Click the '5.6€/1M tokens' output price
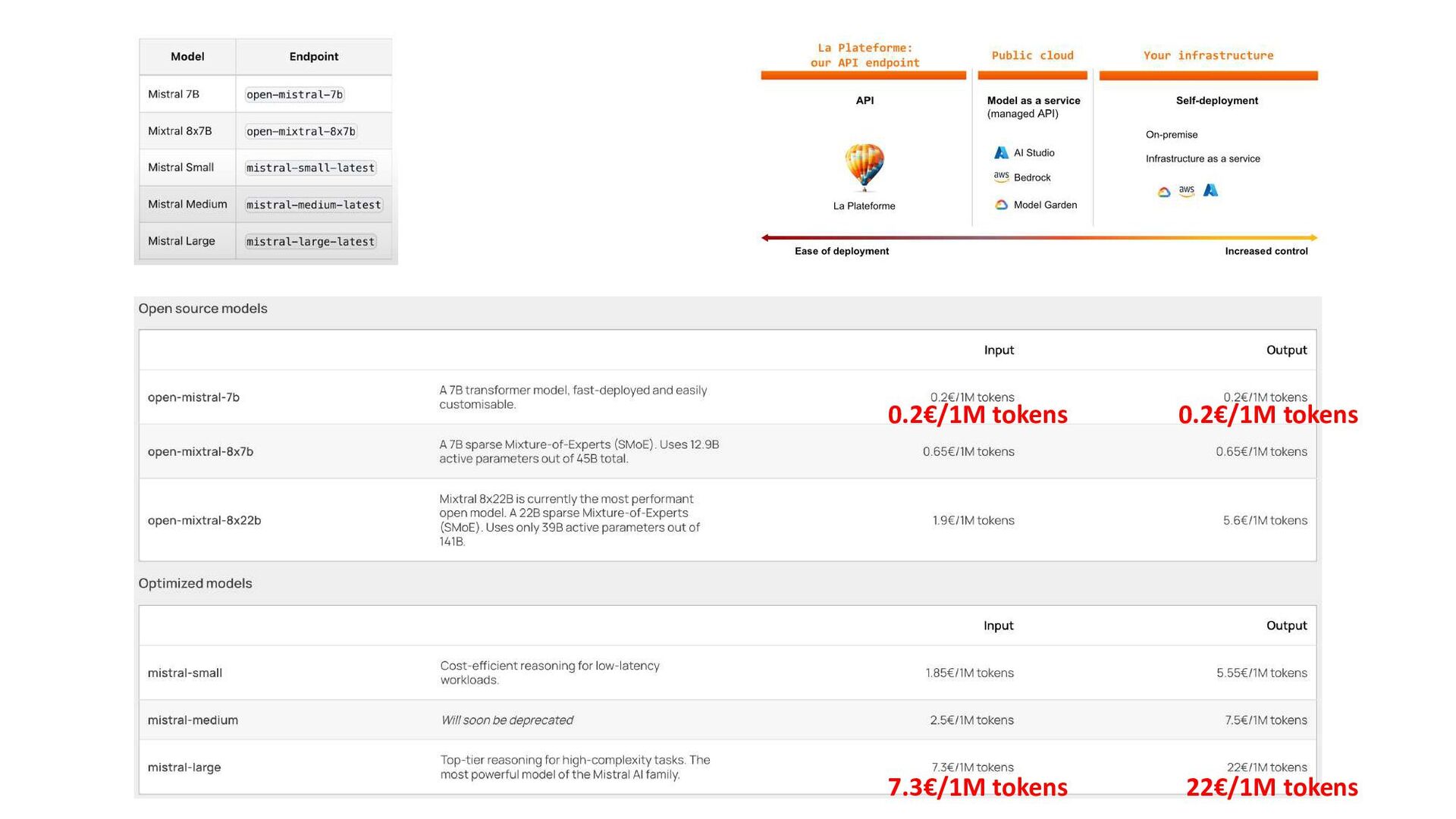The image size is (1456, 819). pos(1265,520)
